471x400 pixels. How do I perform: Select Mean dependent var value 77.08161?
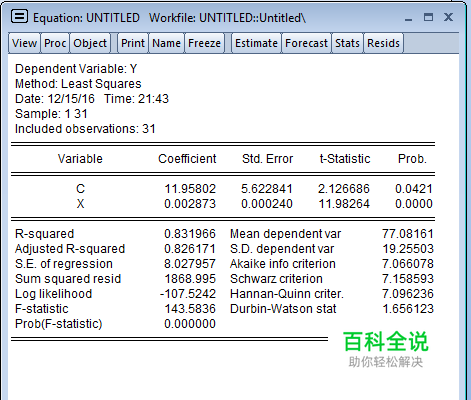(408, 234)
